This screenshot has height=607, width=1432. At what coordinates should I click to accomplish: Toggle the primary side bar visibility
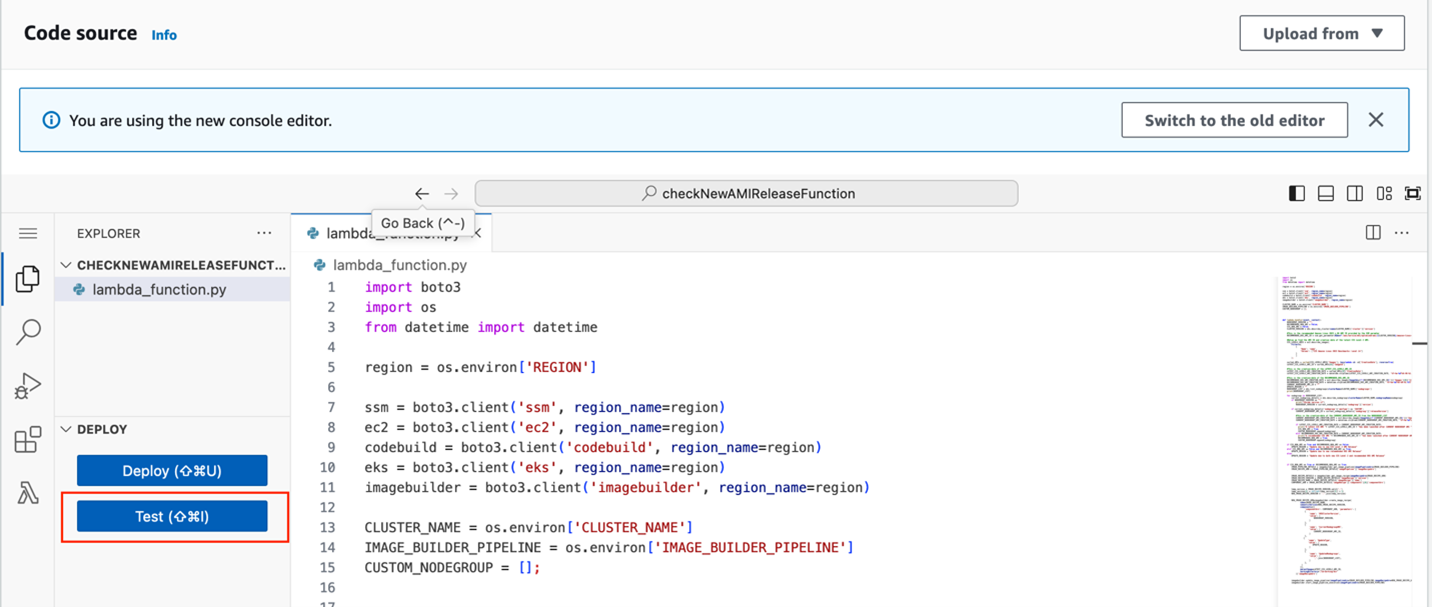(x=1297, y=193)
